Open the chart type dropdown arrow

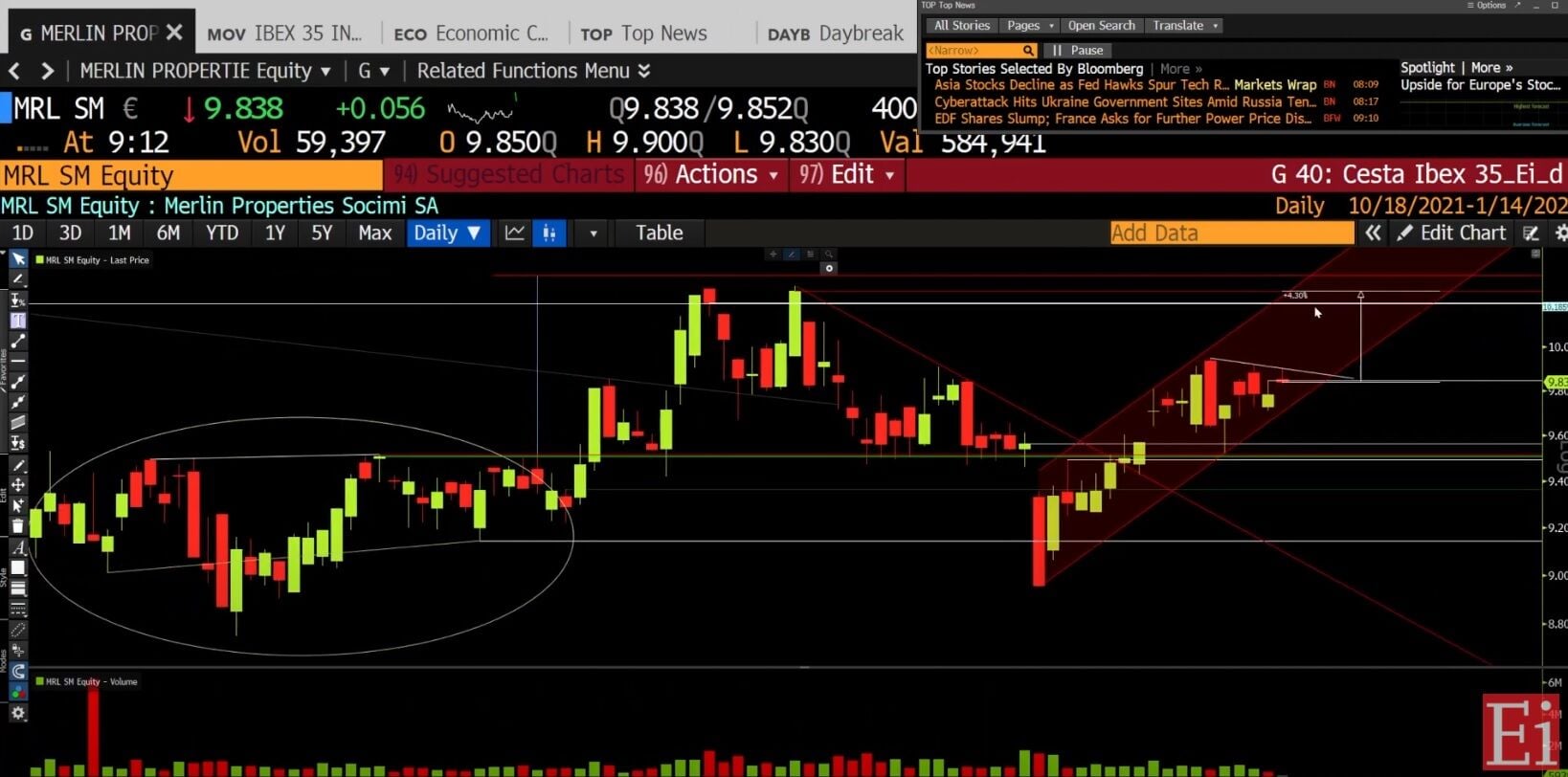point(594,233)
